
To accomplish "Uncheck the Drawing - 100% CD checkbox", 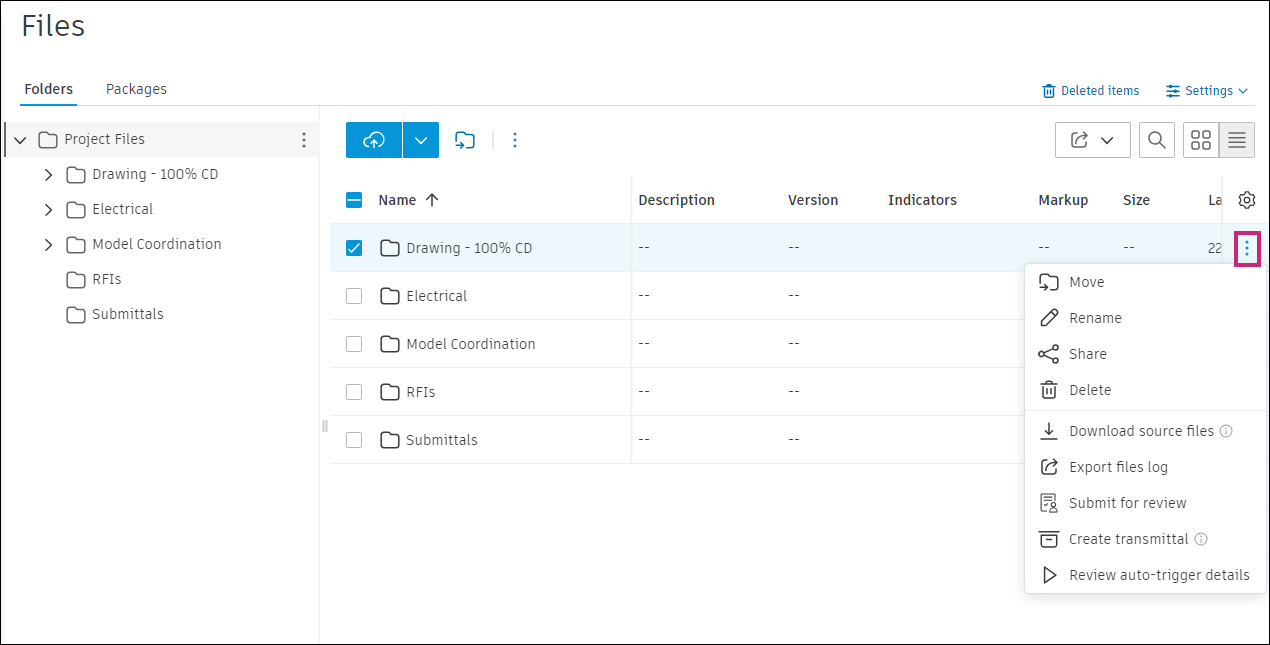I will point(354,248).
